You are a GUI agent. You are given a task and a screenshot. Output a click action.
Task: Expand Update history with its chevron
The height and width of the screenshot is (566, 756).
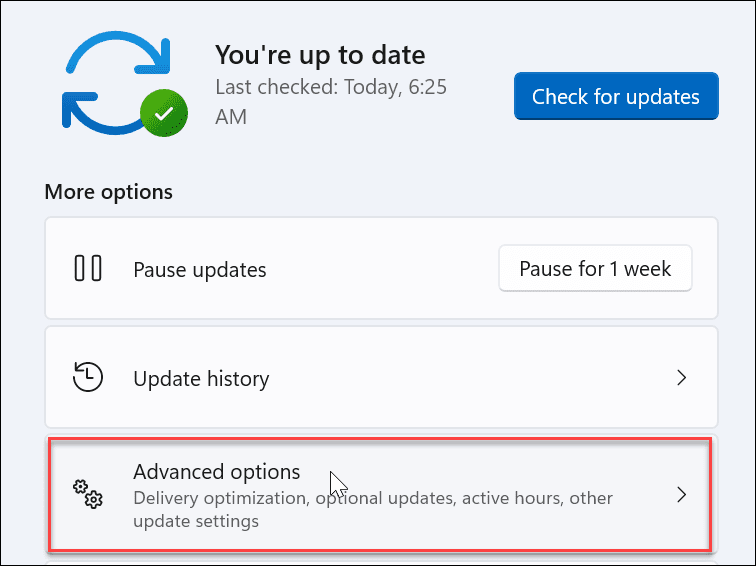coord(681,378)
